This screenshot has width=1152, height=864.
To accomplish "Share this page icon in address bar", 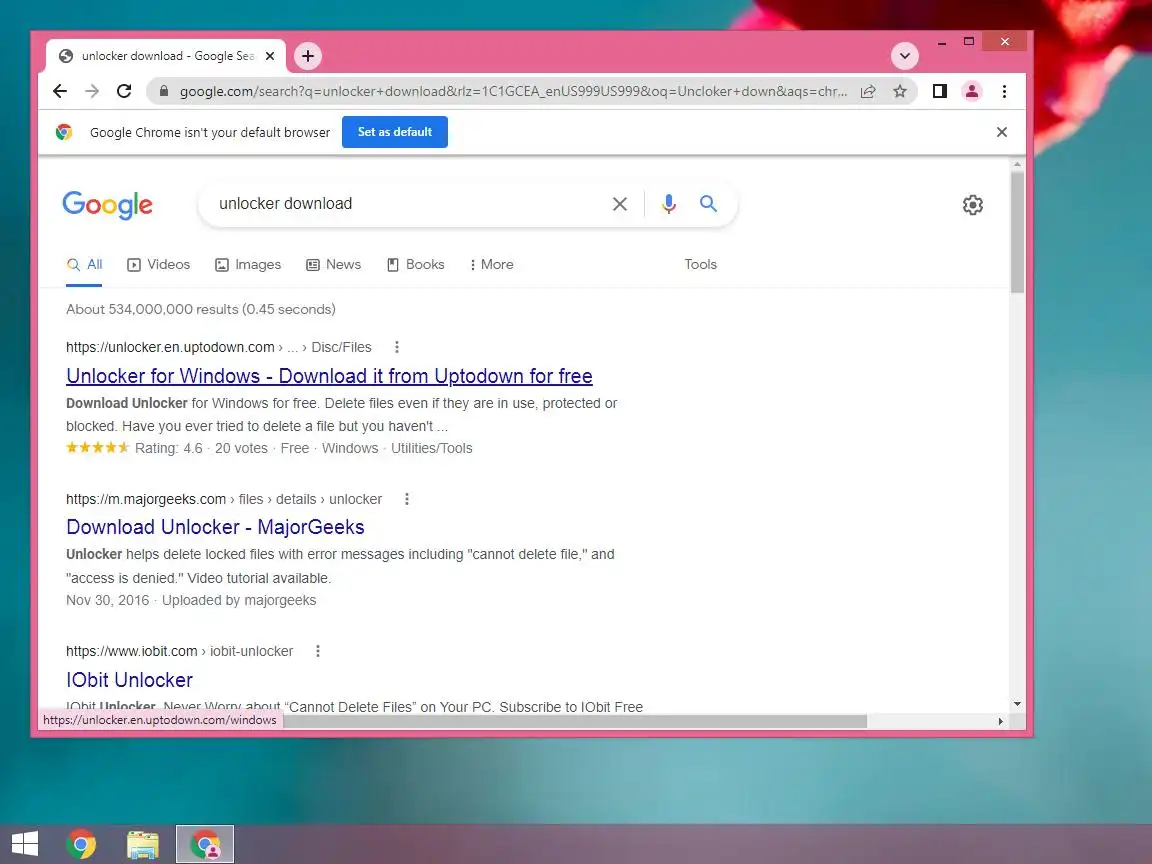I will 868,91.
